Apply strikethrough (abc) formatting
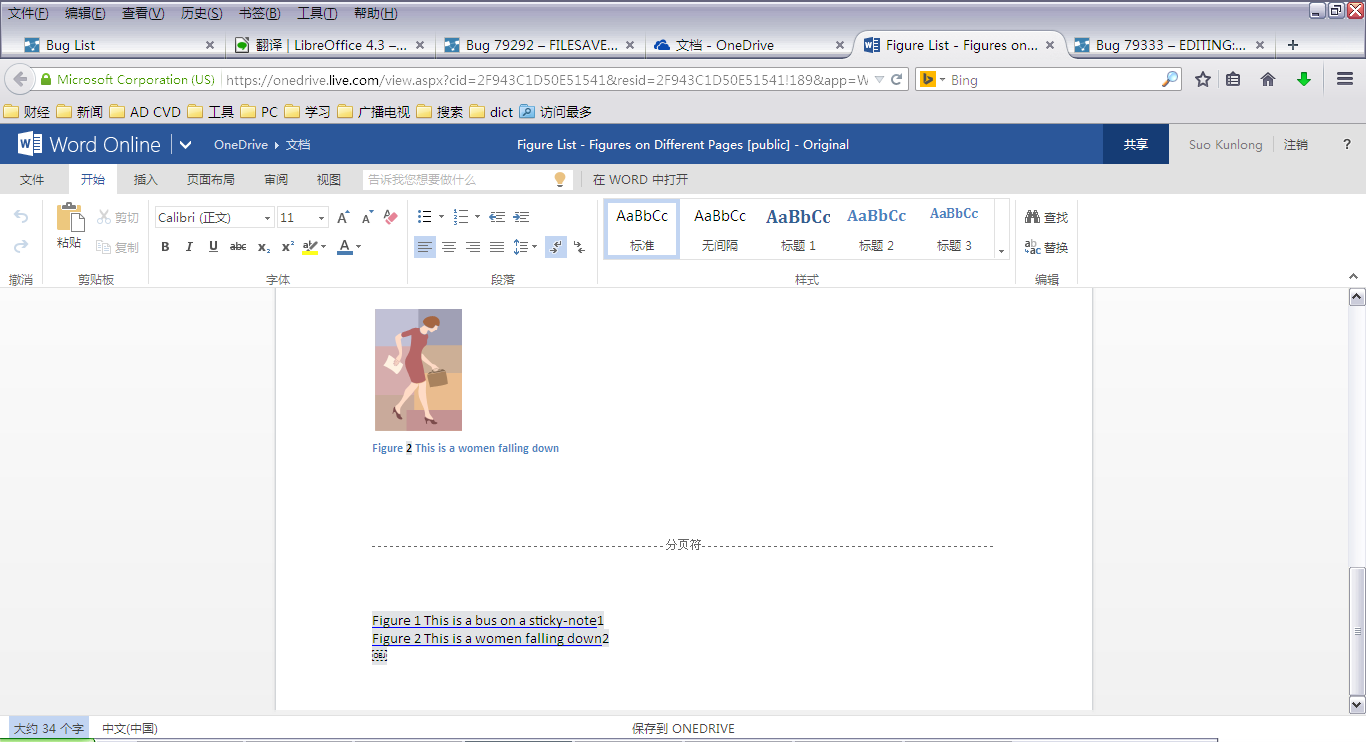This screenshot has width=1366, height=742. pos(238,247)
